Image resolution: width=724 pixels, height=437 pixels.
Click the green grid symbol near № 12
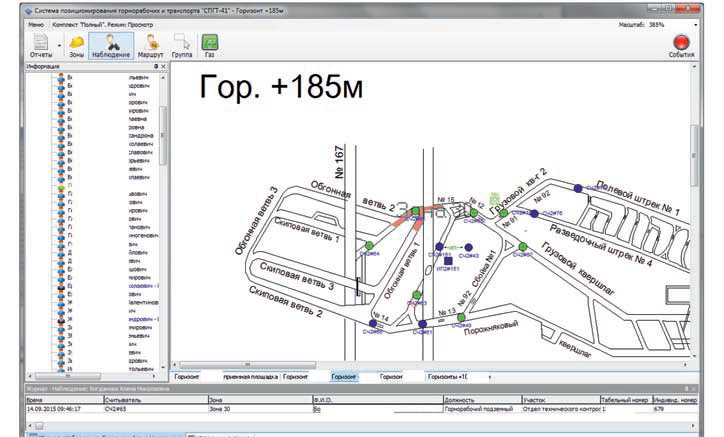495,199
